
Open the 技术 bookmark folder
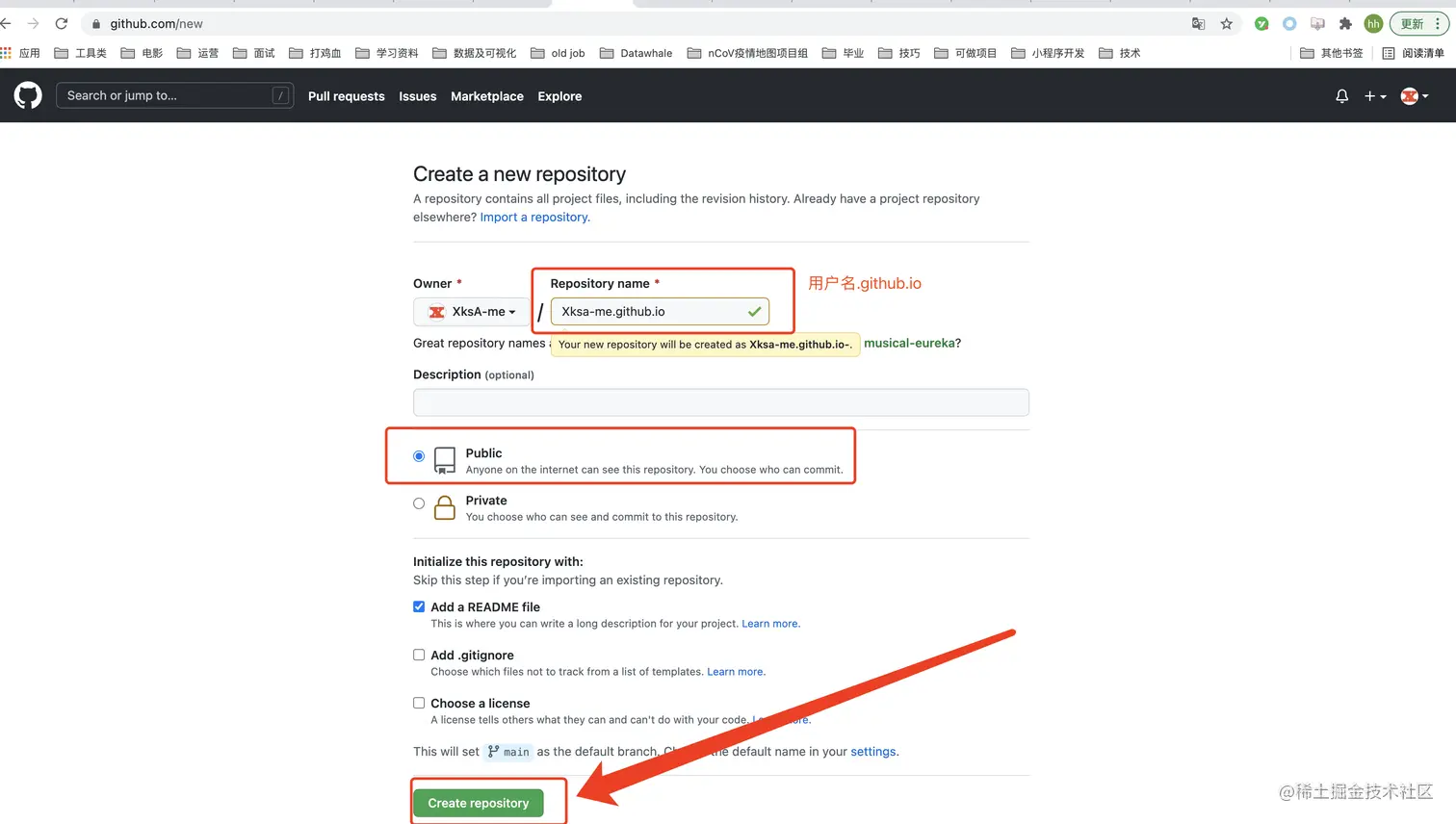click(1120, 53)
